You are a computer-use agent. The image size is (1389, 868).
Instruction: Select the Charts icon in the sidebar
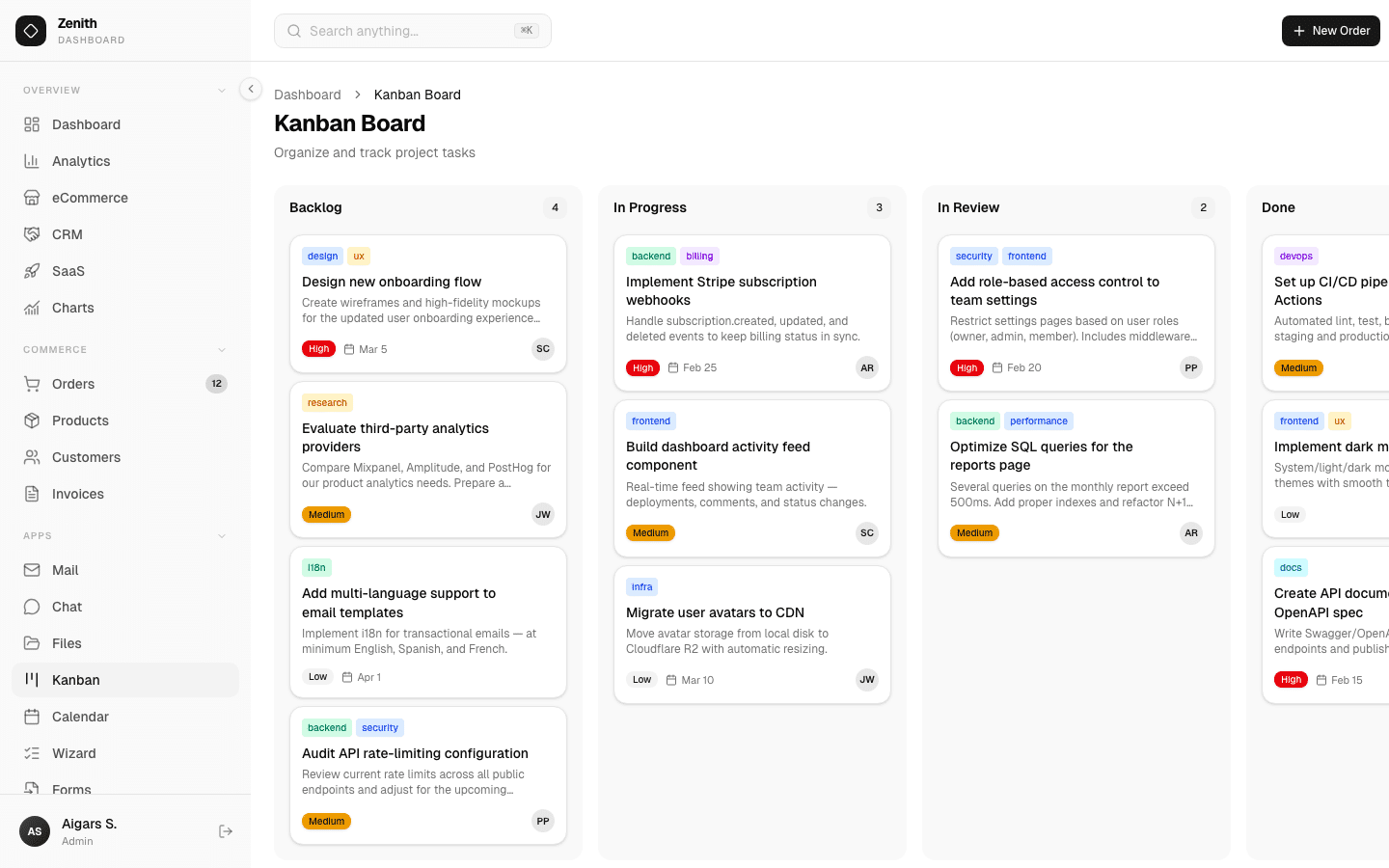tap(32, 308)
